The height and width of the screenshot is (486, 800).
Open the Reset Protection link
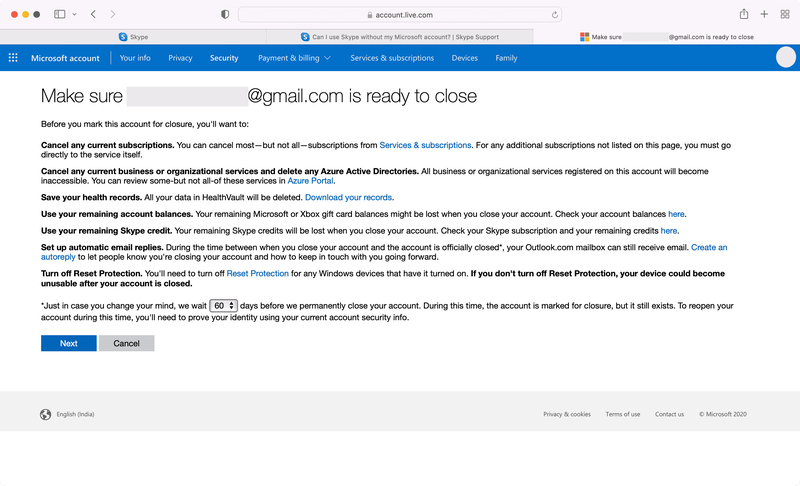pos(258,273)
